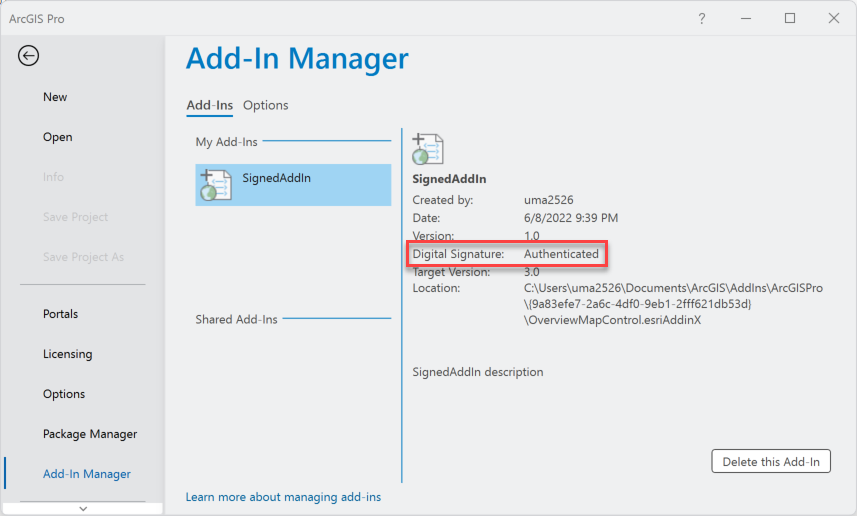This screenshot has height=516, width=857.
Task: Click the creator value uma2526
Action: tap(549, 200)
